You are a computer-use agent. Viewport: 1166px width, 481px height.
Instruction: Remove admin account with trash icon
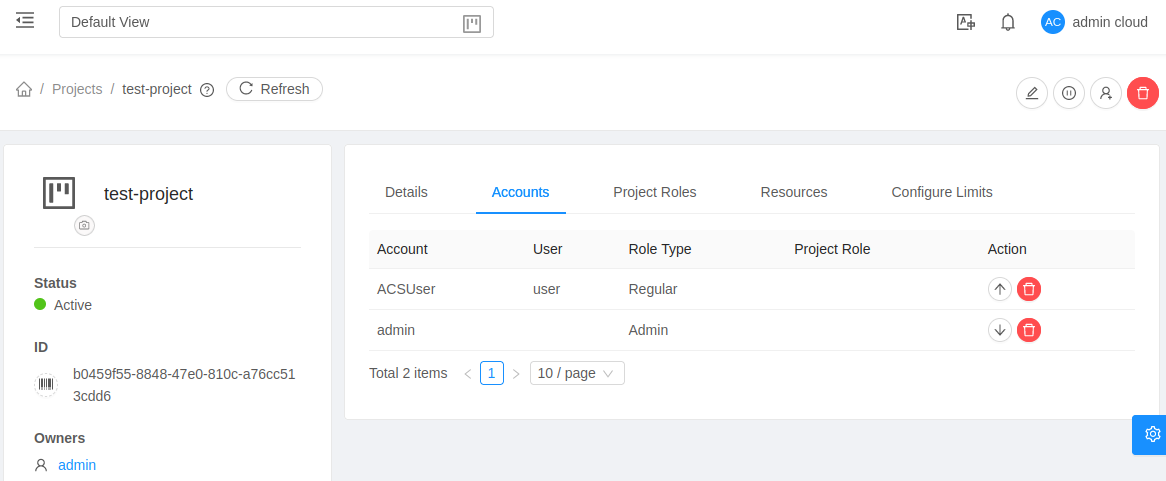point(1028,330)
